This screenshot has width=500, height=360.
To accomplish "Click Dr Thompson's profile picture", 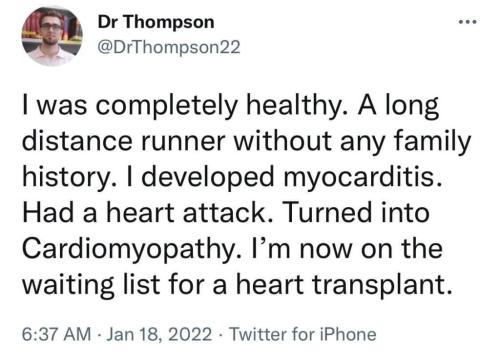I will (x=52, y=36).
